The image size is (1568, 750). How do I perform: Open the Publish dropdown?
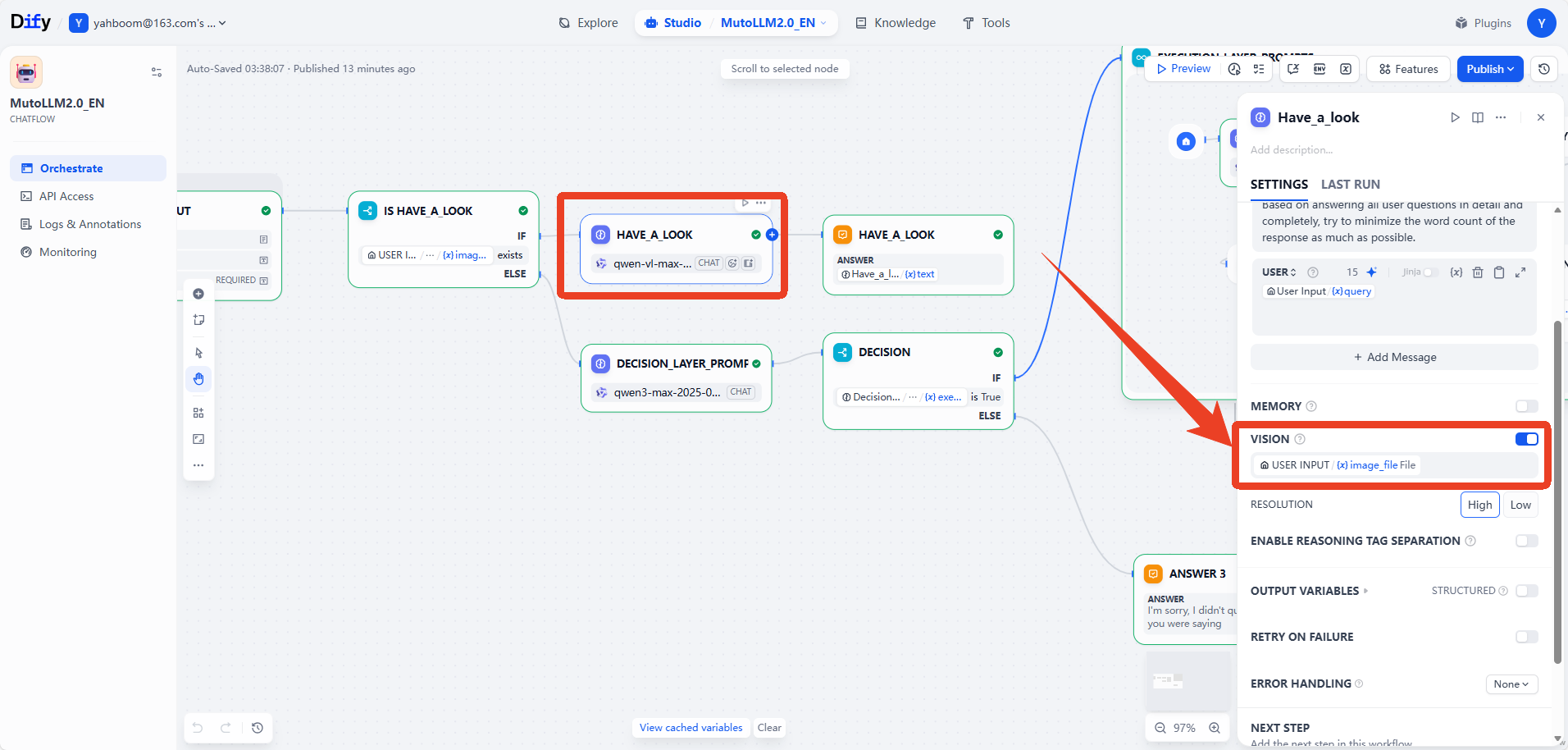point(1490,69)
